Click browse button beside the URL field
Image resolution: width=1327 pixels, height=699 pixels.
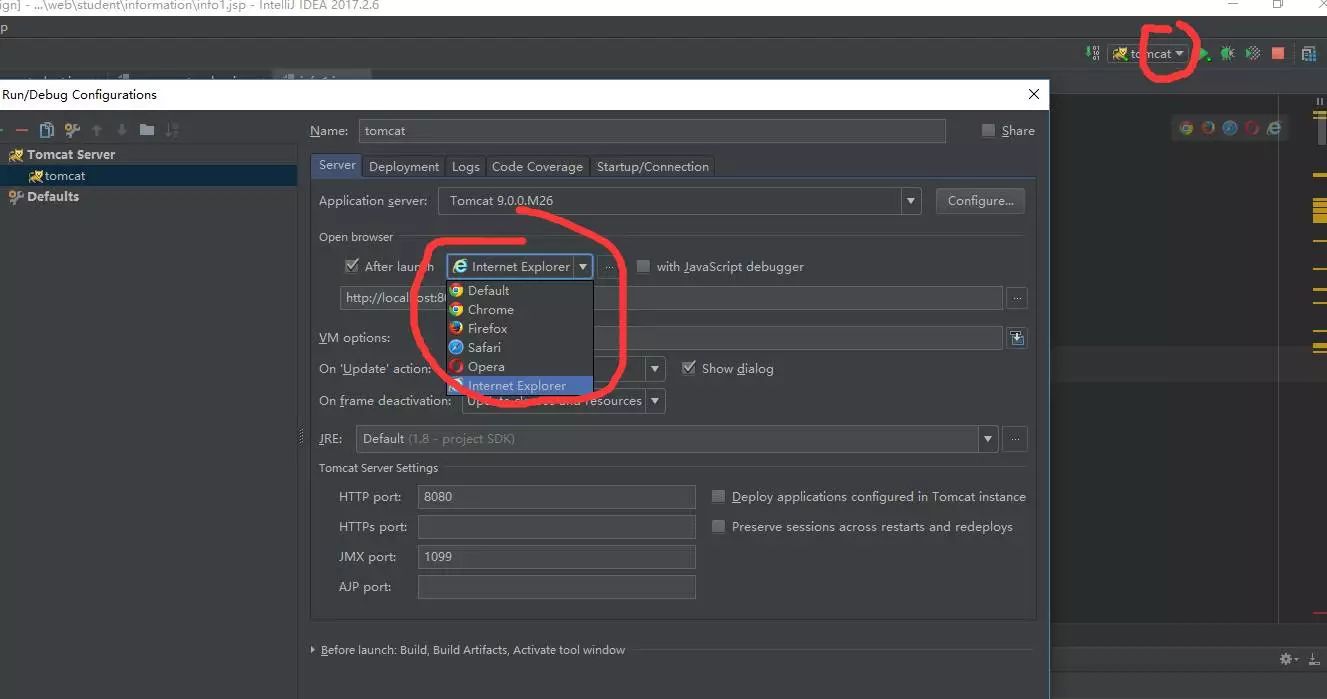pos(1017,298)
